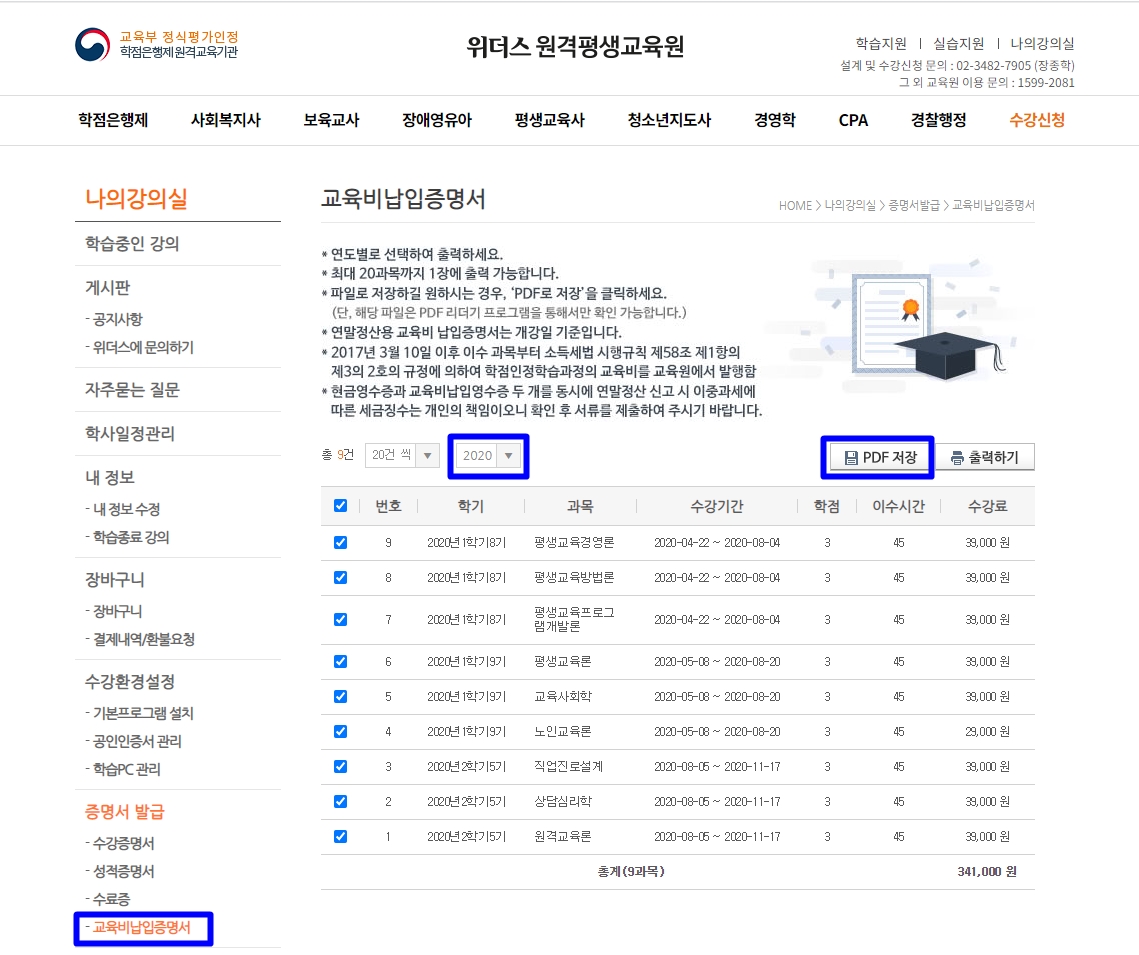Open 학습중인 강의 in sidebar
The height and width of the screenshot is (955, 1139).
pyautogui.click(x=132, y=243)
